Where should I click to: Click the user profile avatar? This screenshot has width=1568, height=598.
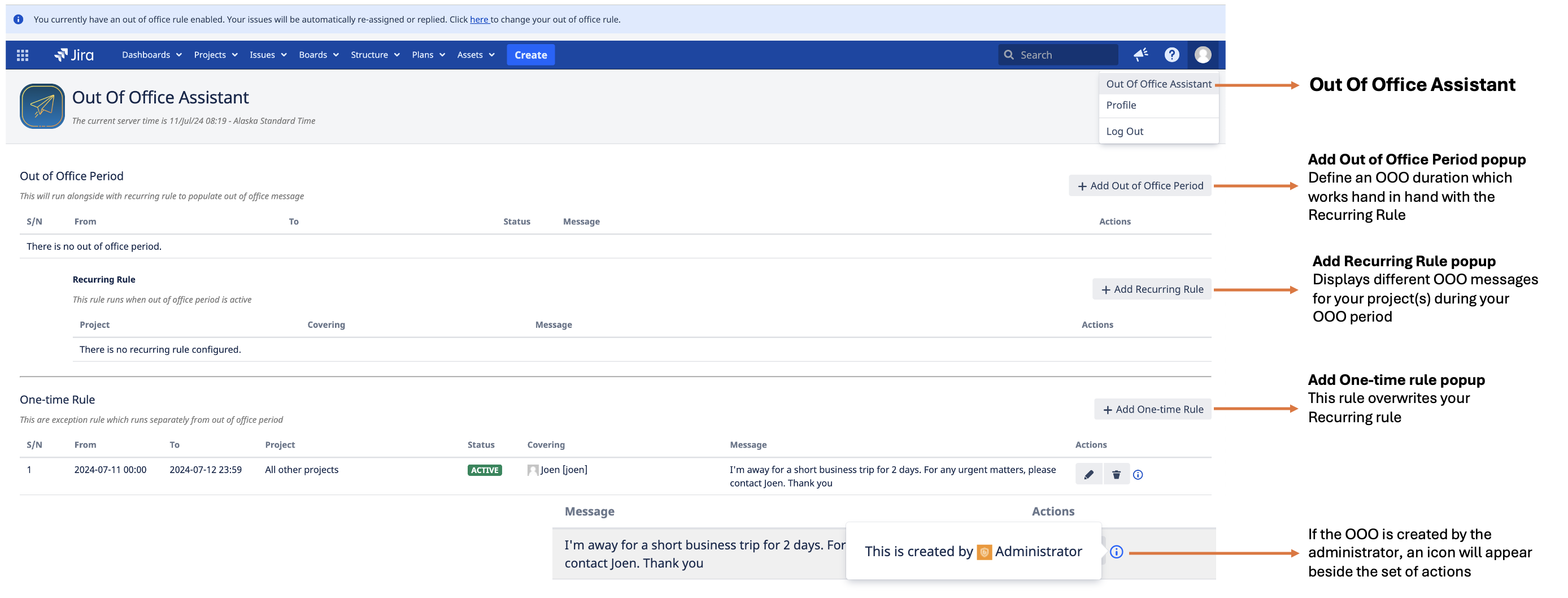coord(1202,55)
